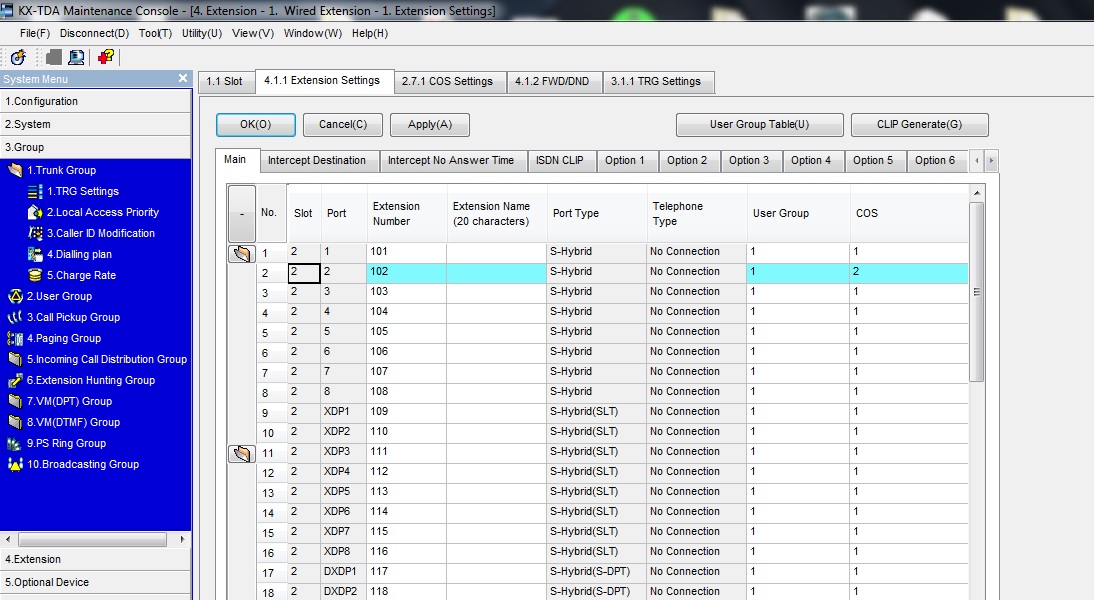Open the User Group Table(U)
This screenshot has width=1094, height=600.
[x=760, y=124]
